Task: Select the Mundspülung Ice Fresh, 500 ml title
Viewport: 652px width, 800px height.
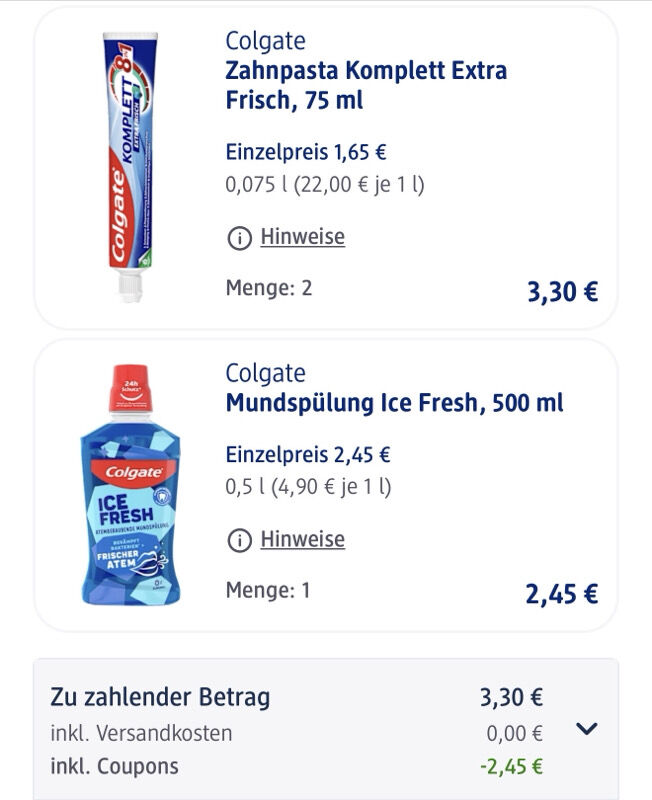Action: click(394, 403)
